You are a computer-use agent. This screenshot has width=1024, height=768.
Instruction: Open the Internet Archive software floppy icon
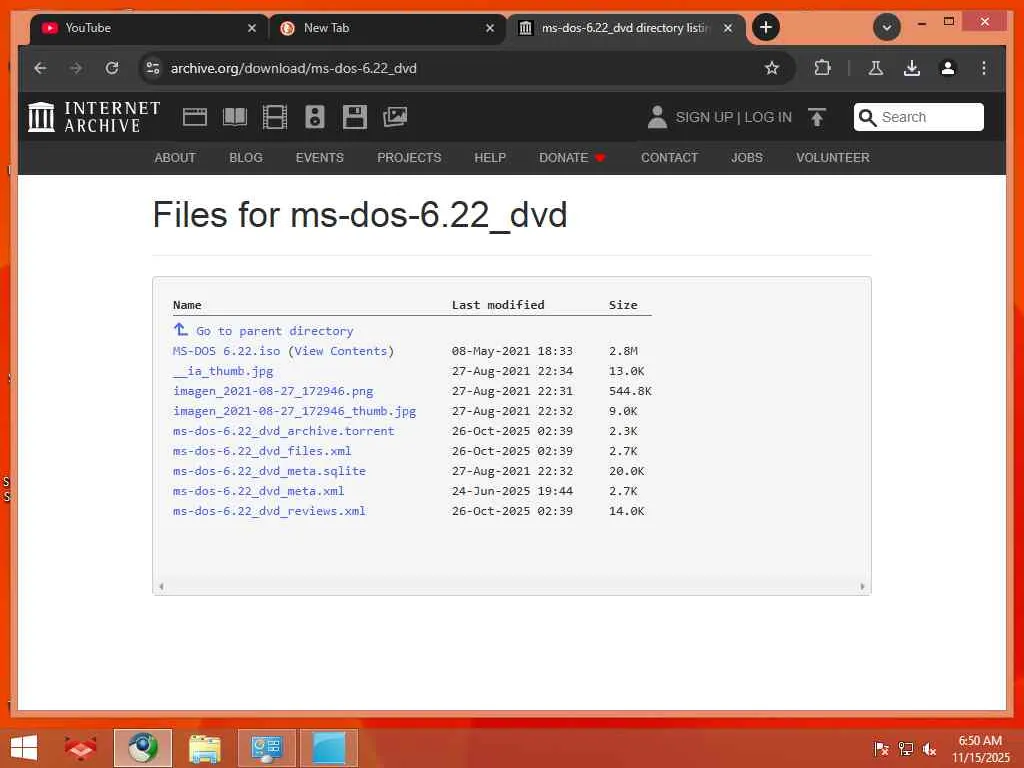tap(355, 118)
